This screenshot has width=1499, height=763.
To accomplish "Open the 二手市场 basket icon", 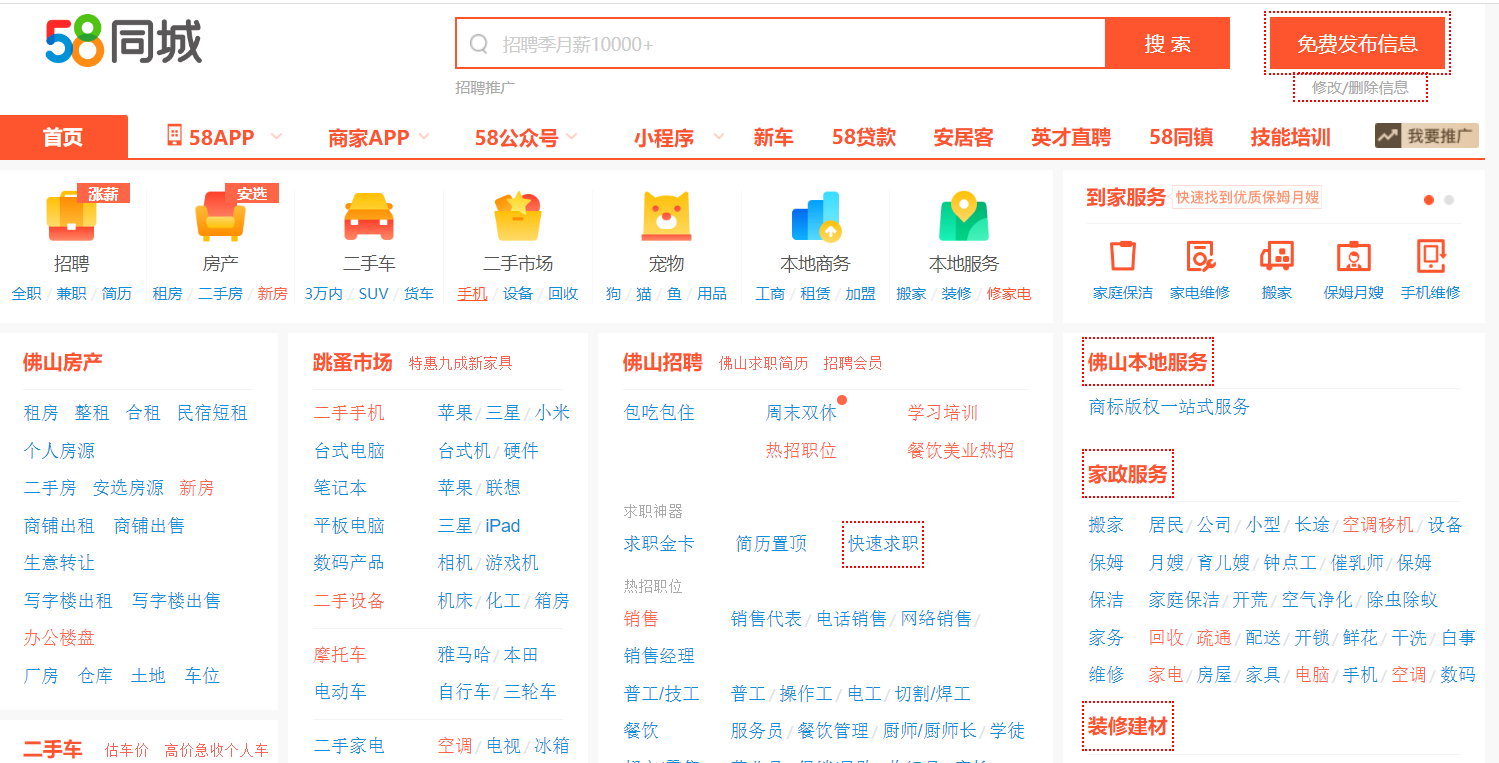I will tap(518, 217).
